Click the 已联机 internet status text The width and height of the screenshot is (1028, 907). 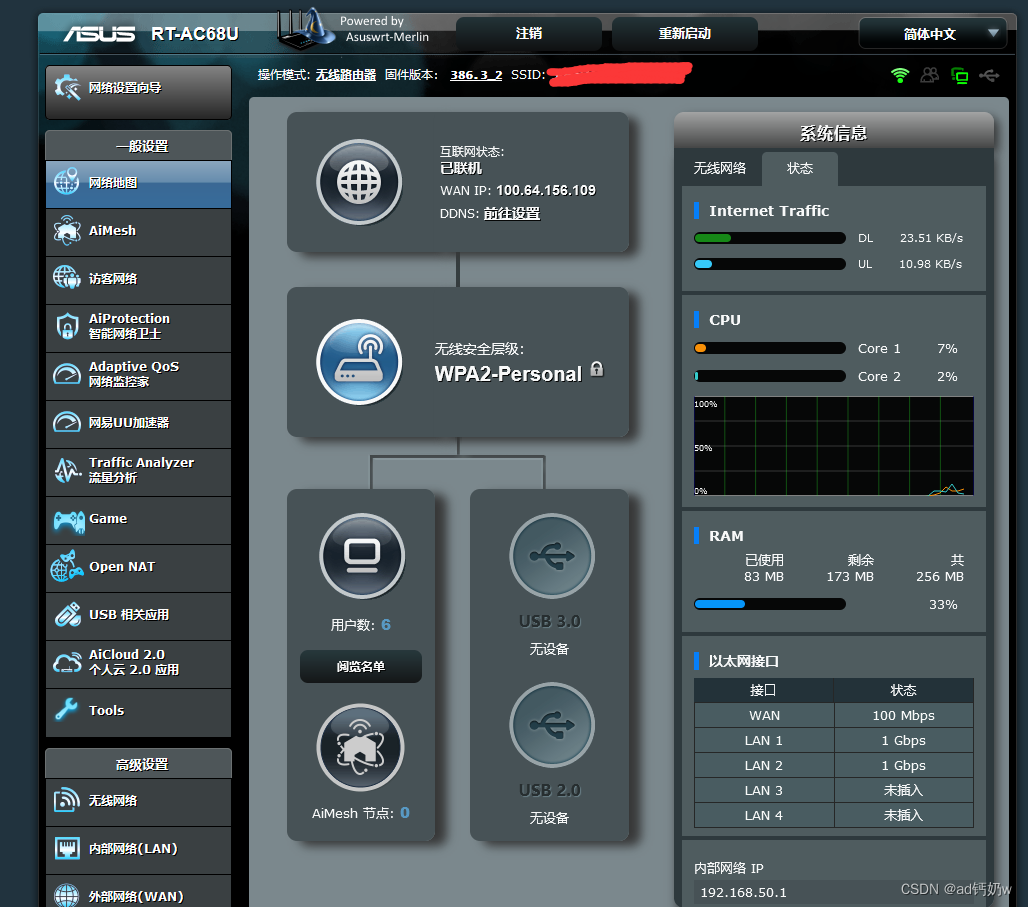pos(461,169)
